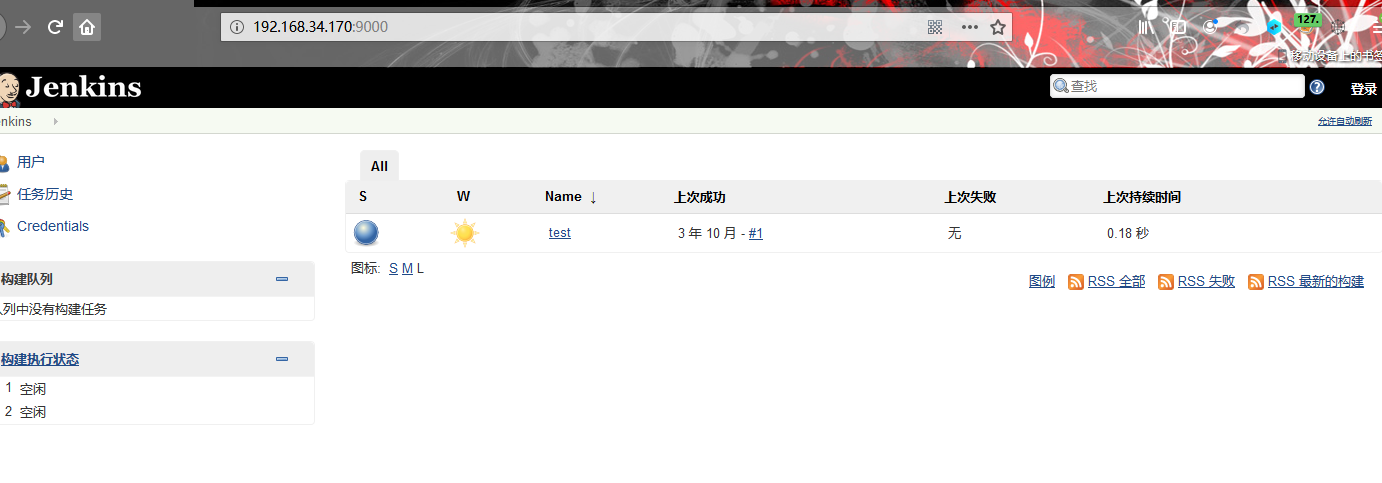This screenshot has width=1382, height=483.
Task: Click the 登录 login link
Action: pyautogui.click(x=1364, y=89)
